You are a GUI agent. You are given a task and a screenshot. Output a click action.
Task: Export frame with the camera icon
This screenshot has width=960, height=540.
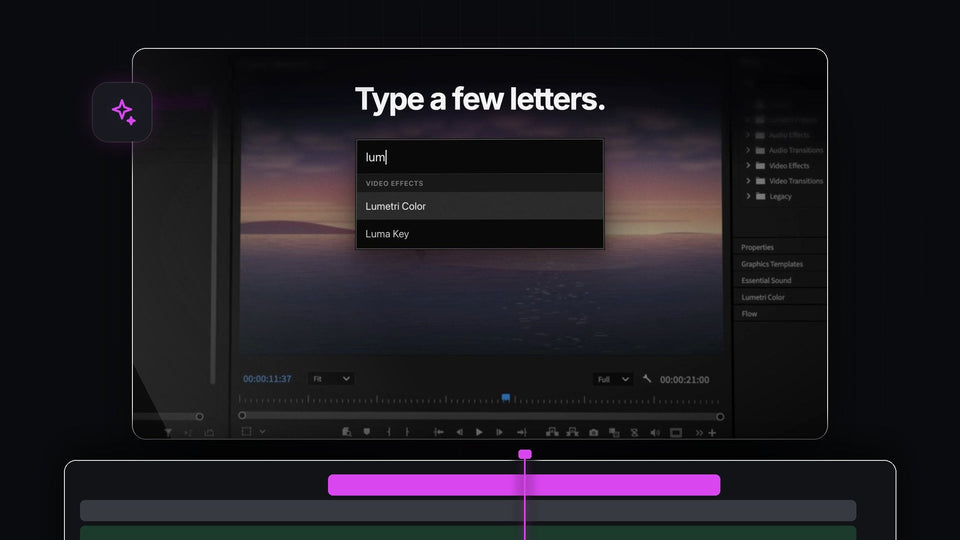(x=593, y=433)
